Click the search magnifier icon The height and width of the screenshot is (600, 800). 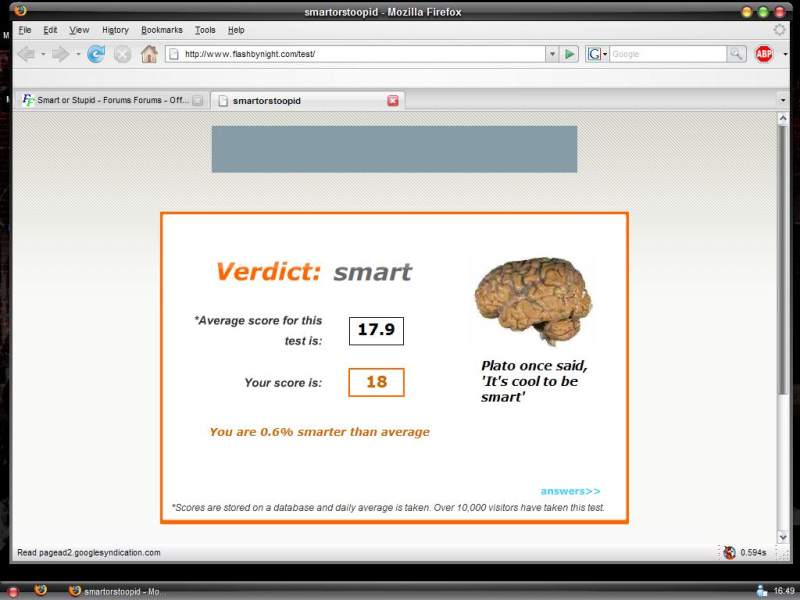pyautogui.click(x=736, y=54)
